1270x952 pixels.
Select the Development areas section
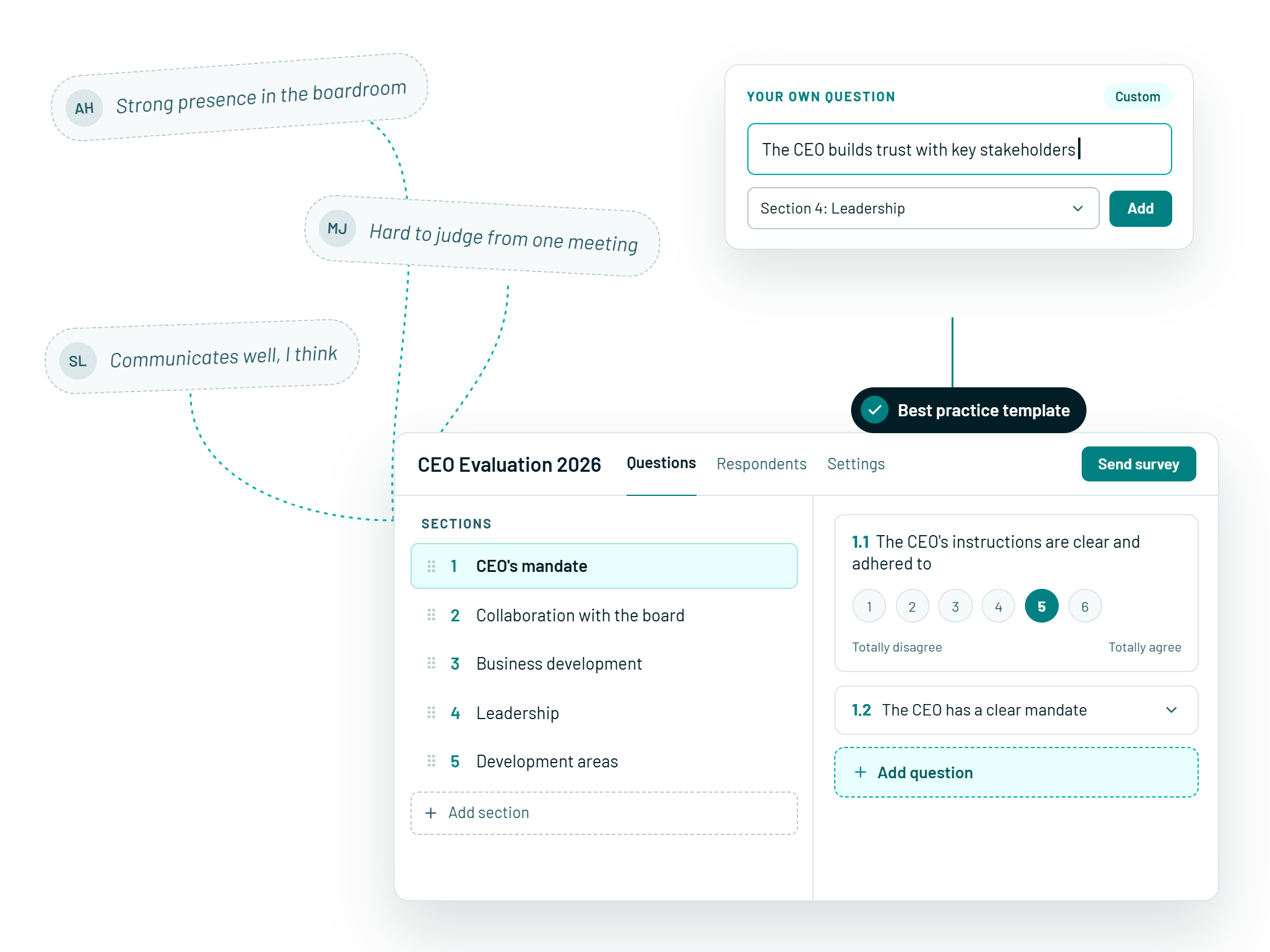point(604,761)
